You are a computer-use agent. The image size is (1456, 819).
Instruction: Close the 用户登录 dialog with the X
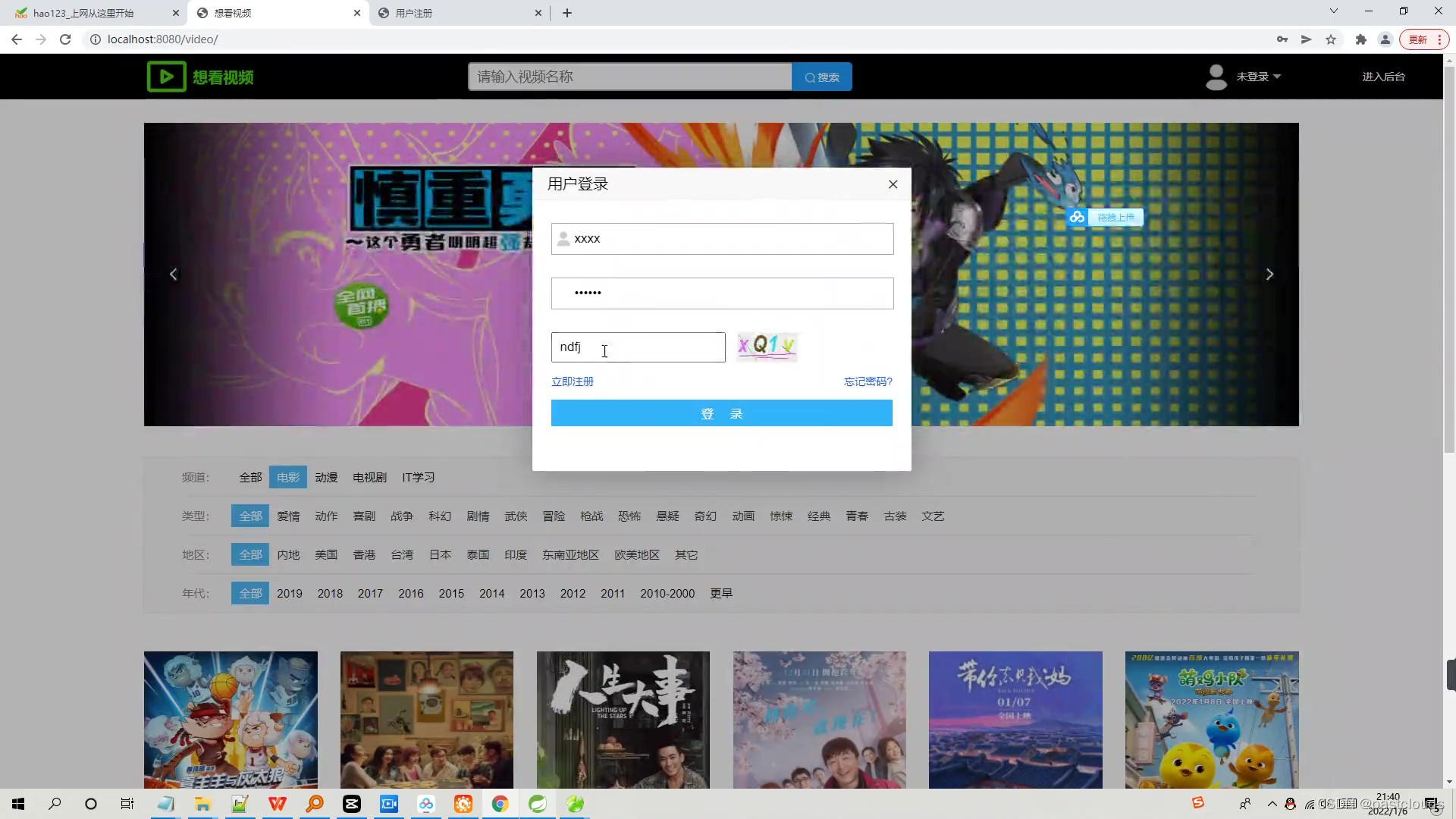point(893,184)
